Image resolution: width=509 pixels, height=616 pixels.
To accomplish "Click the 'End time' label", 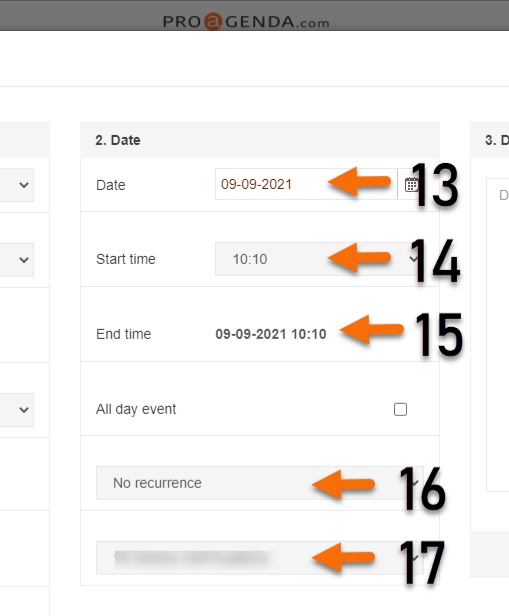I will (124, 334).
